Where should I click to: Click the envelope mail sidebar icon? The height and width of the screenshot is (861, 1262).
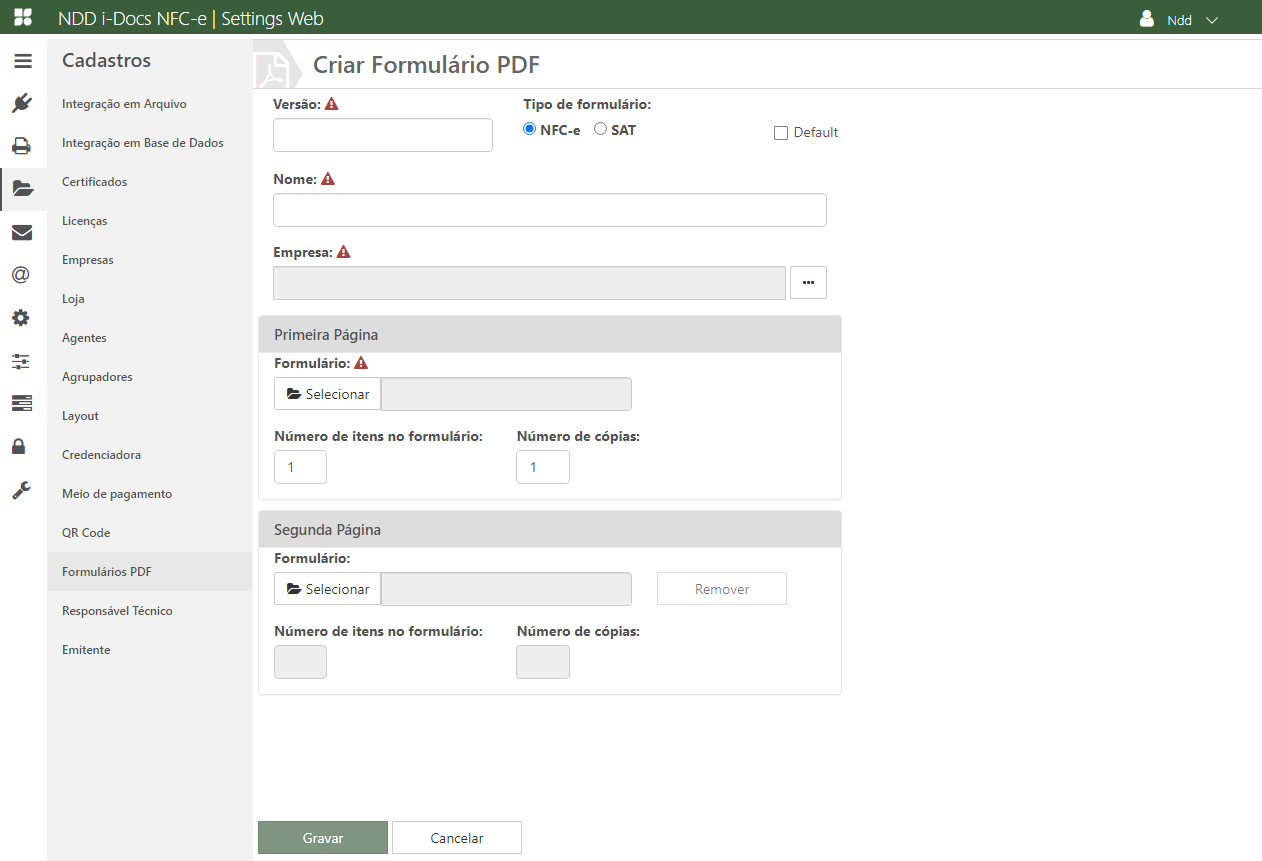22,233
